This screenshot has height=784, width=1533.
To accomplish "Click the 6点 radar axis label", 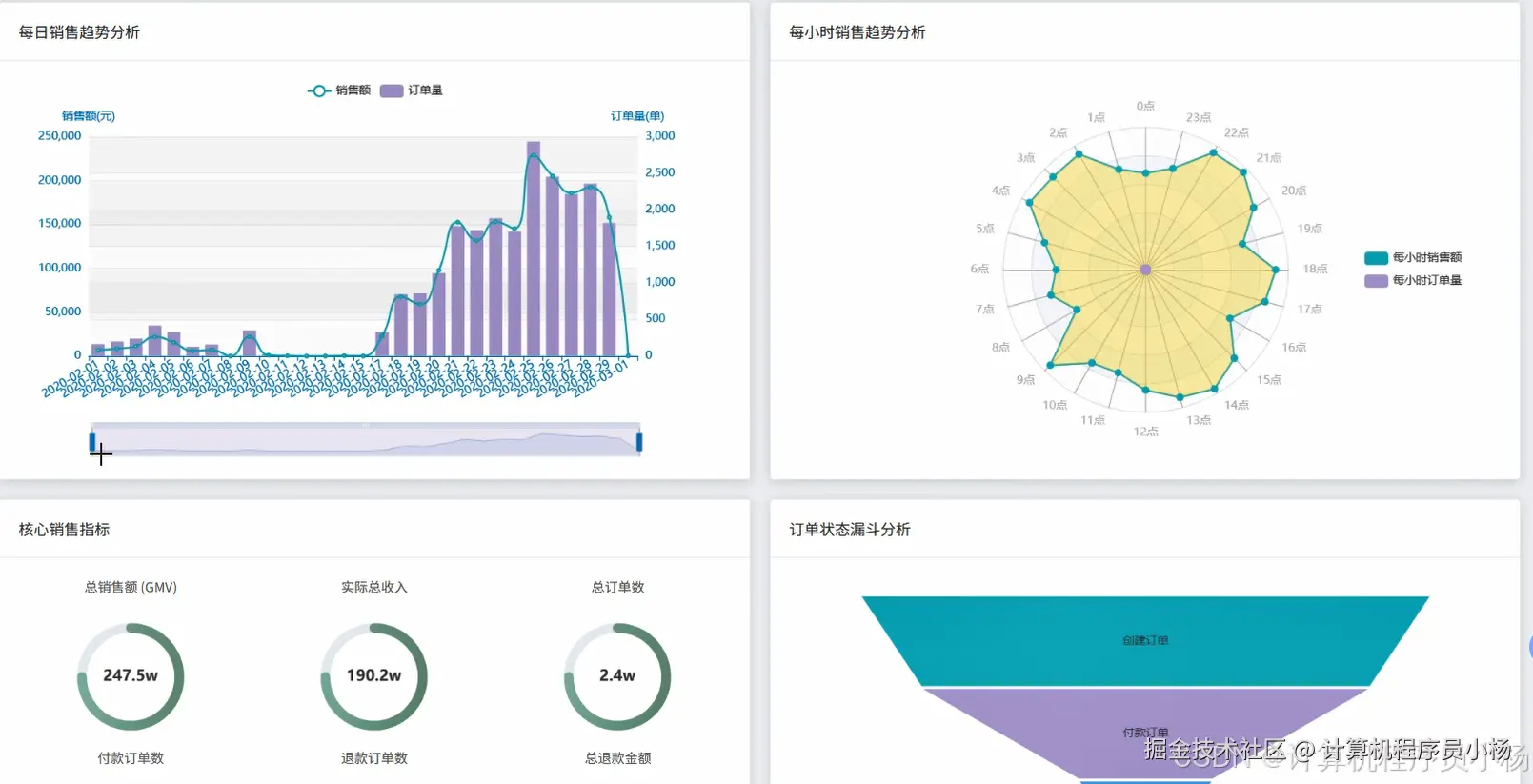I will click(x=979, y=270).
